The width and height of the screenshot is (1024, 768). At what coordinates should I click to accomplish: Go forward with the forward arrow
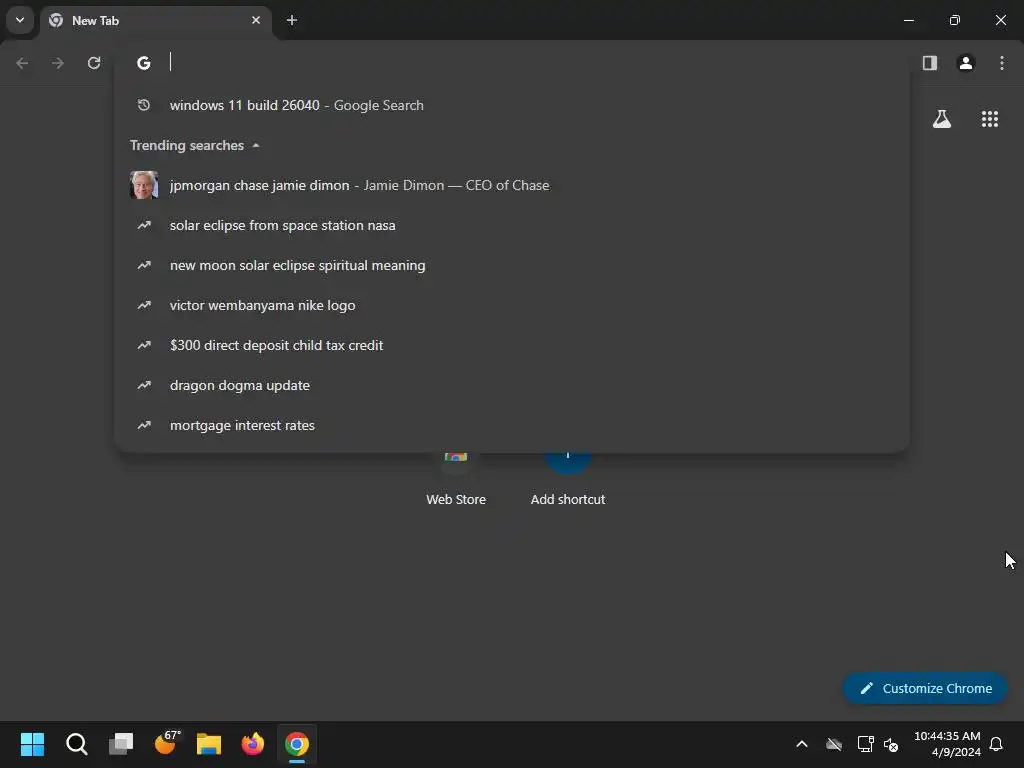[58, 63]
